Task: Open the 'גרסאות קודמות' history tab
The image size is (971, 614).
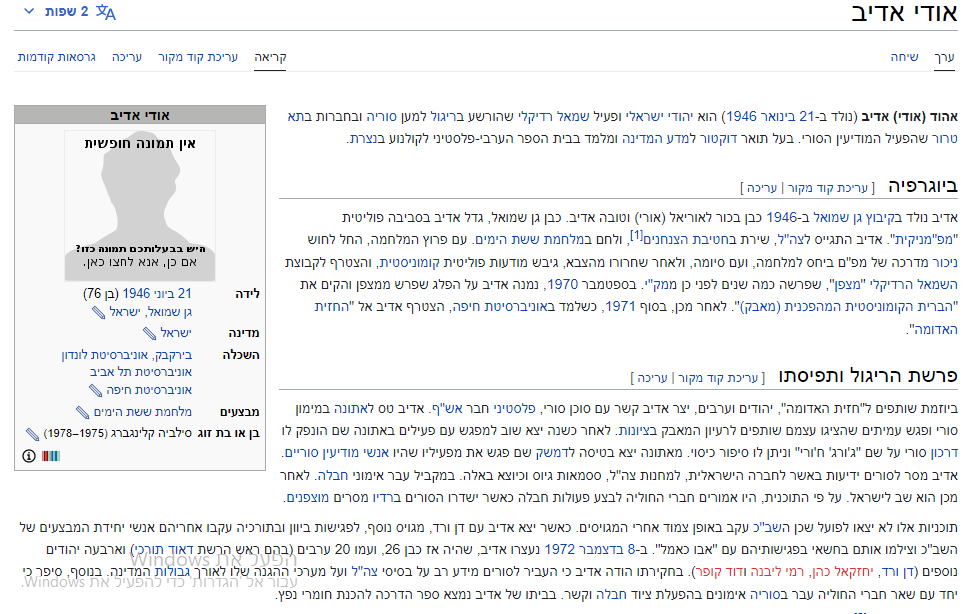Action: click(x=56, y=57)
